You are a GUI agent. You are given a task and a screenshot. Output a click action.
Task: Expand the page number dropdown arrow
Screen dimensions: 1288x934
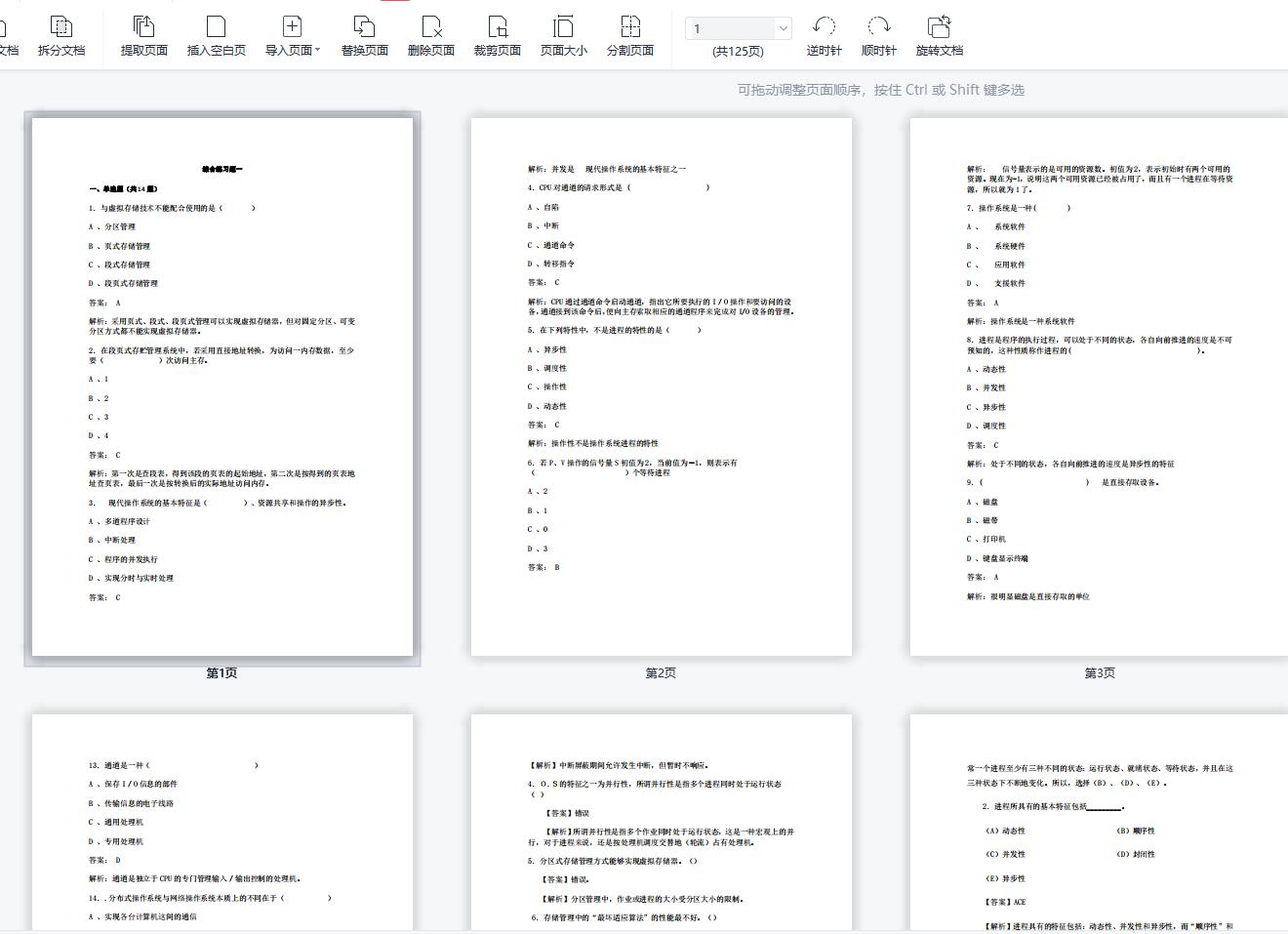coord(783,28)
